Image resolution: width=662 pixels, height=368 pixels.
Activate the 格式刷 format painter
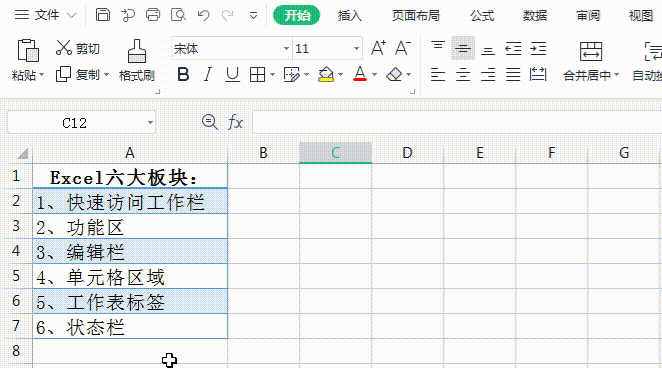(x=137, y=60)
